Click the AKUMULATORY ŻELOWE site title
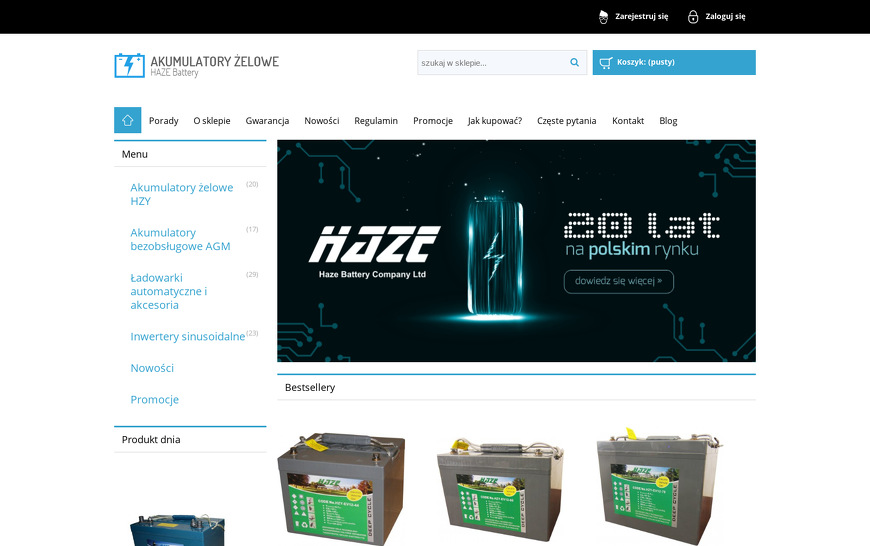This screenshot has width=870, height=546. tap(215, 61)
